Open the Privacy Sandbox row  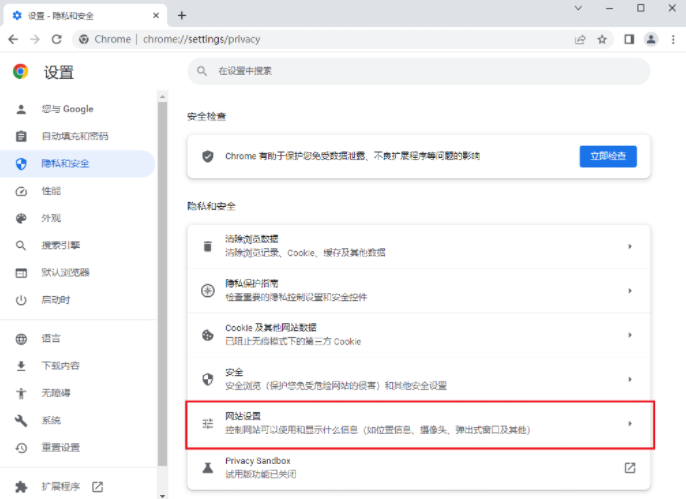419,468
